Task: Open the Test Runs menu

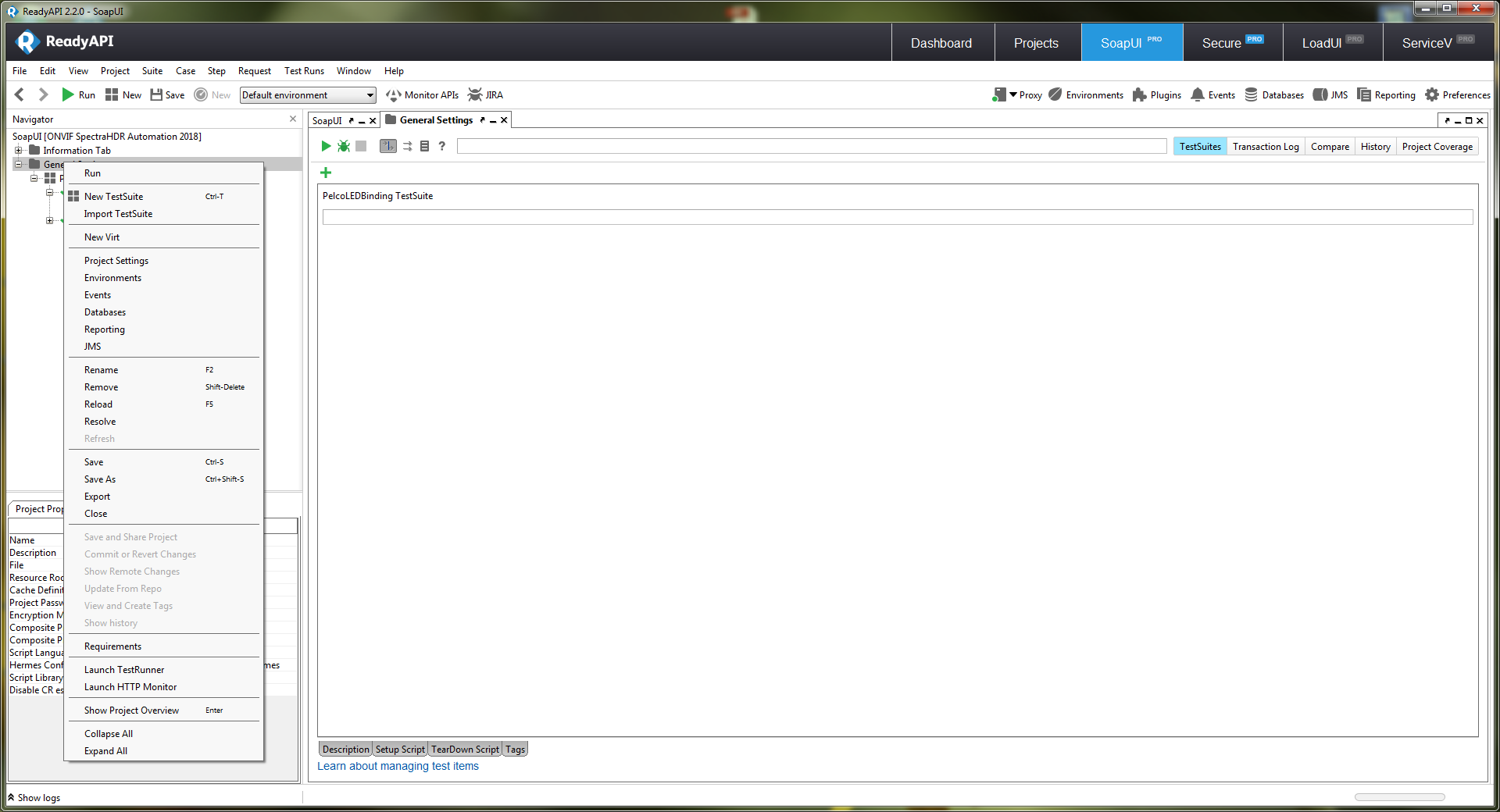Action: (x=304, y=71)
